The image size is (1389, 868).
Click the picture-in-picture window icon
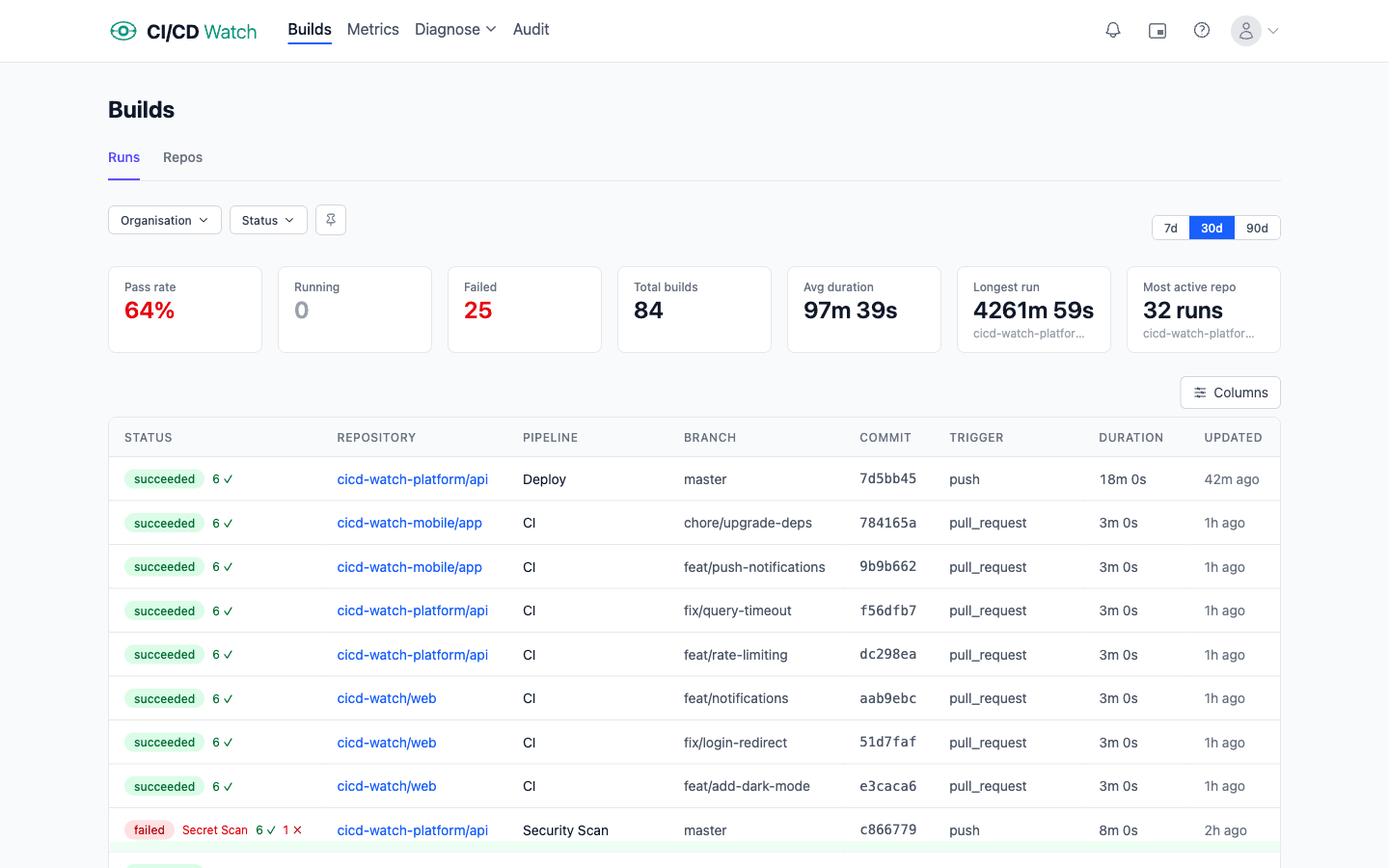[x=1157, y=31]
